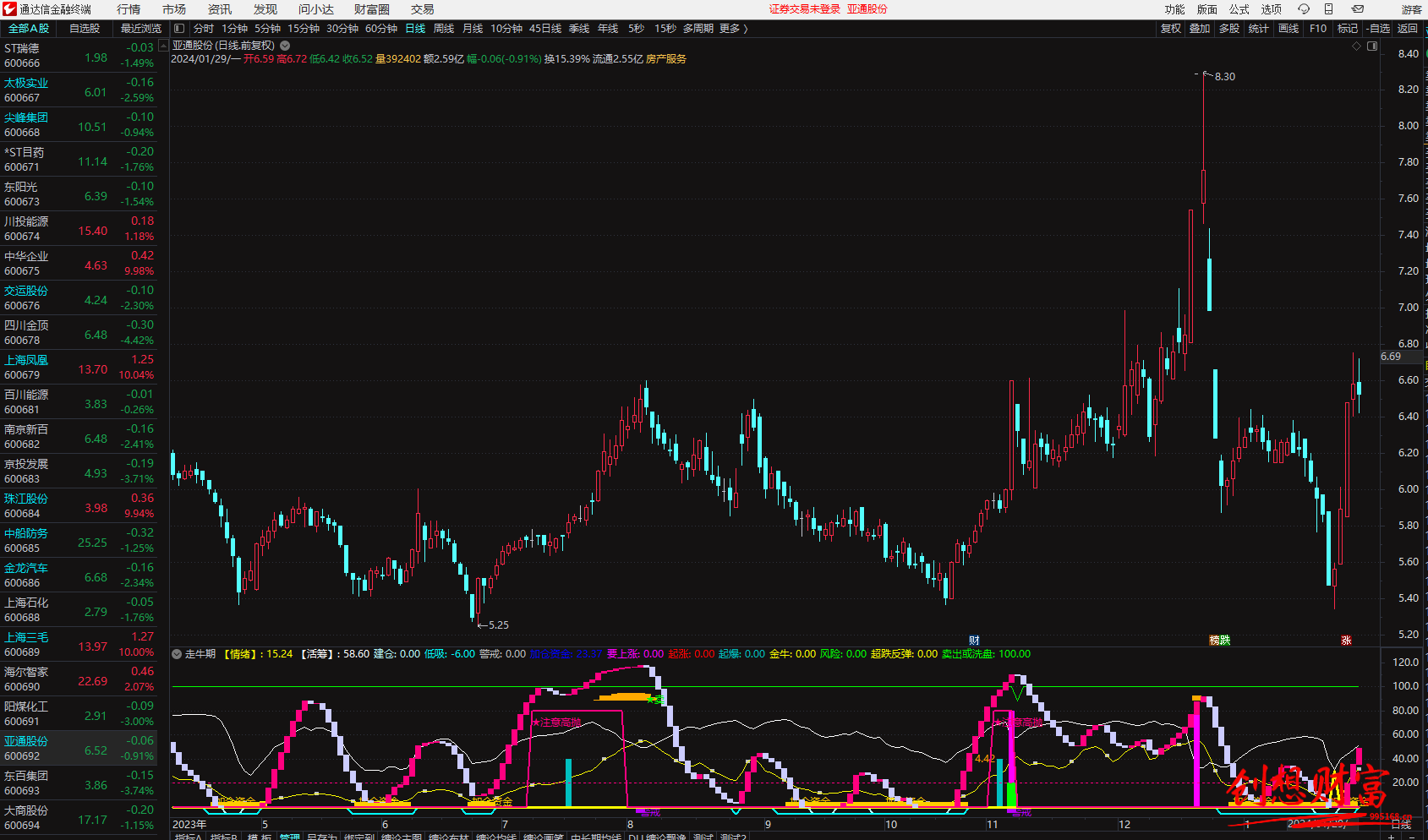Viewport: 1428px width, 840px height.
Task: Click the 榜跌 marker on chart timeline
Action: [x=1219, y=641]
